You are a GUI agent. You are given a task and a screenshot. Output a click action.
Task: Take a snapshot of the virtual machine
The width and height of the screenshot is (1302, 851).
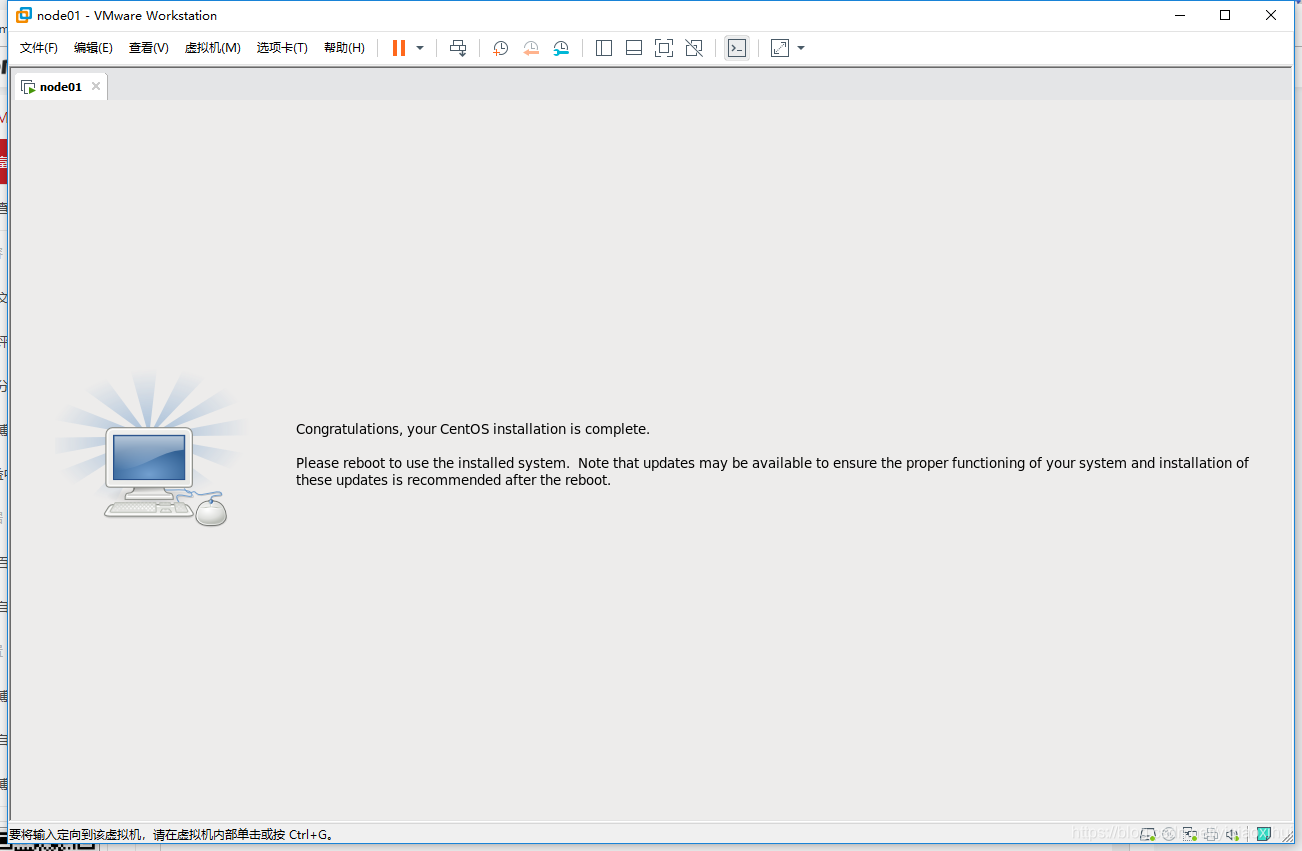[x=501, y=48]
